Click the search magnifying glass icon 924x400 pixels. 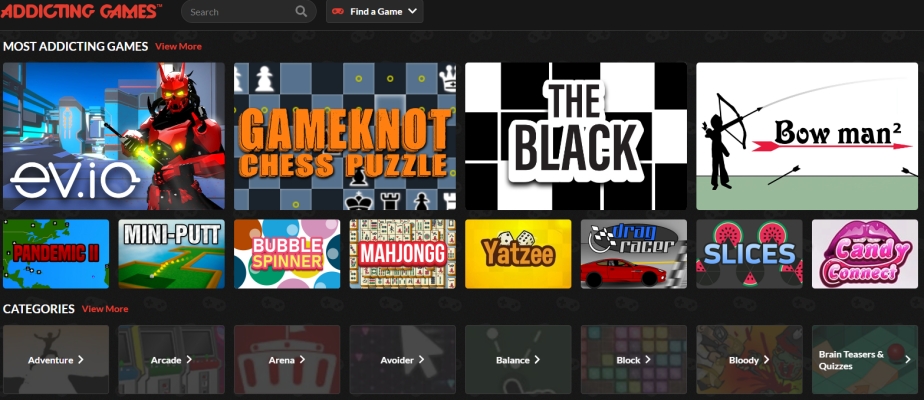click(x=302, y=12)
